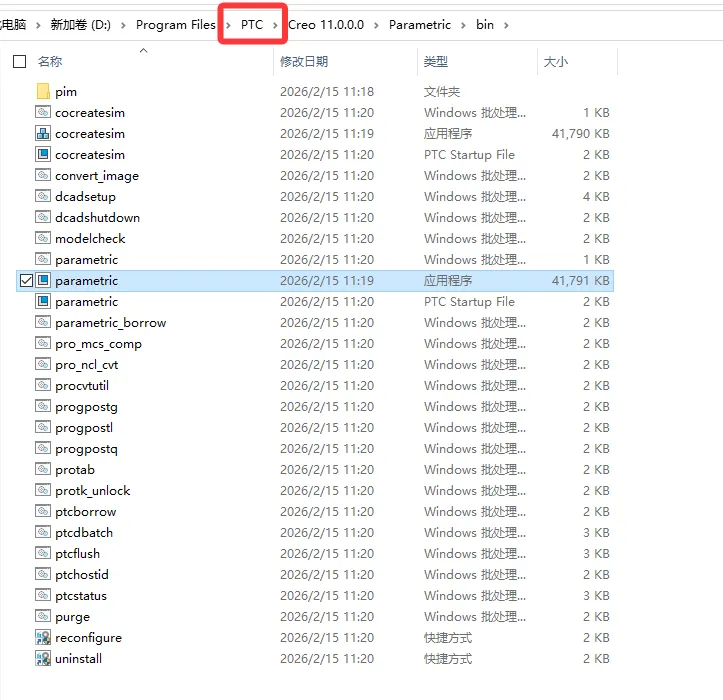Select the uninstall file name

pos(78,658)
